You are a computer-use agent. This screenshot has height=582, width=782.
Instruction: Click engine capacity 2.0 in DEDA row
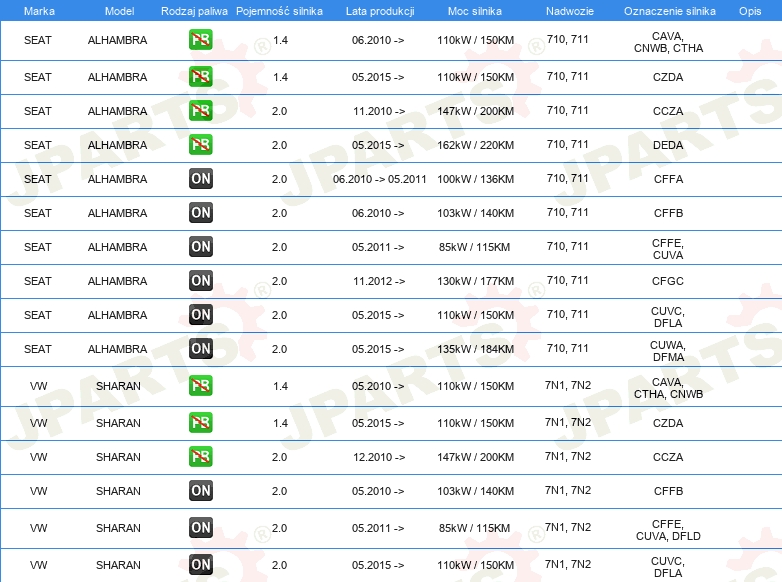tap(279, 145)
